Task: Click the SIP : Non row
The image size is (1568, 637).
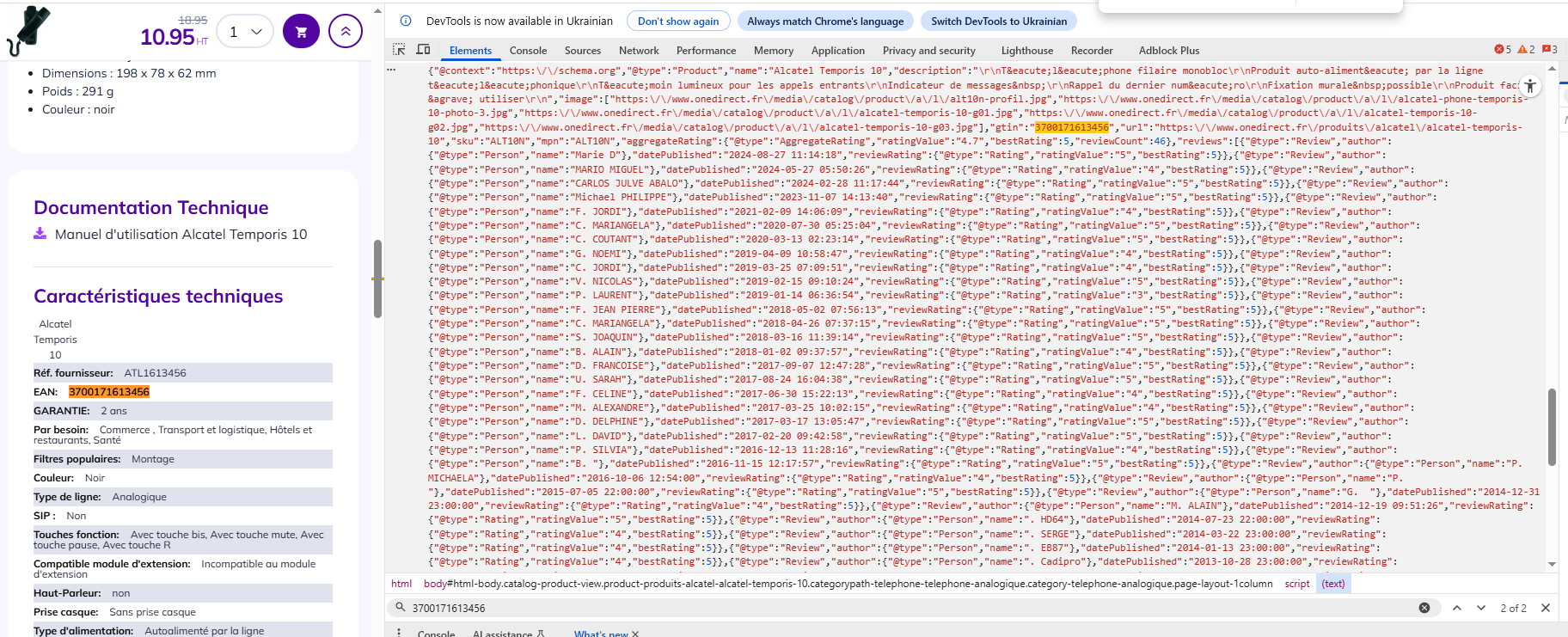Action: point(183,516)
